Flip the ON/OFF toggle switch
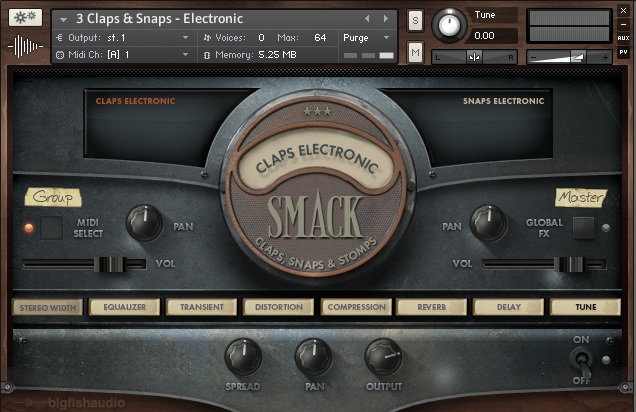Screen dimensions: 636x412 (582, 361)
